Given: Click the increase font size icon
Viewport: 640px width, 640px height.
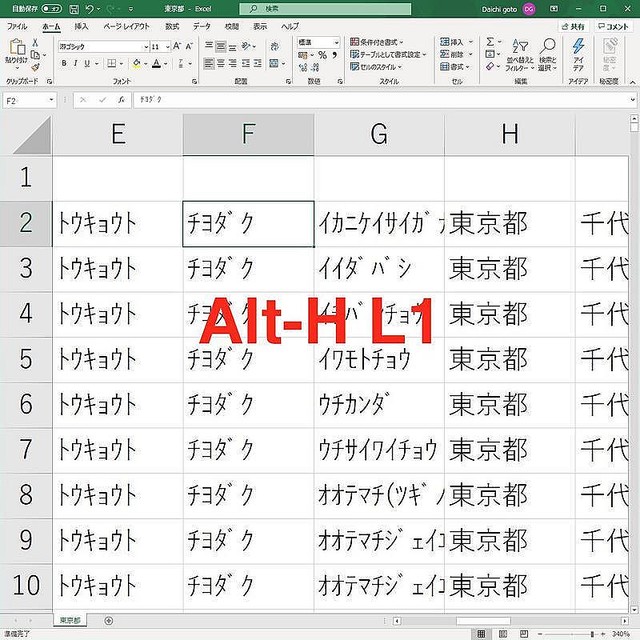Looking at the screenshot, I should [177, 46].
